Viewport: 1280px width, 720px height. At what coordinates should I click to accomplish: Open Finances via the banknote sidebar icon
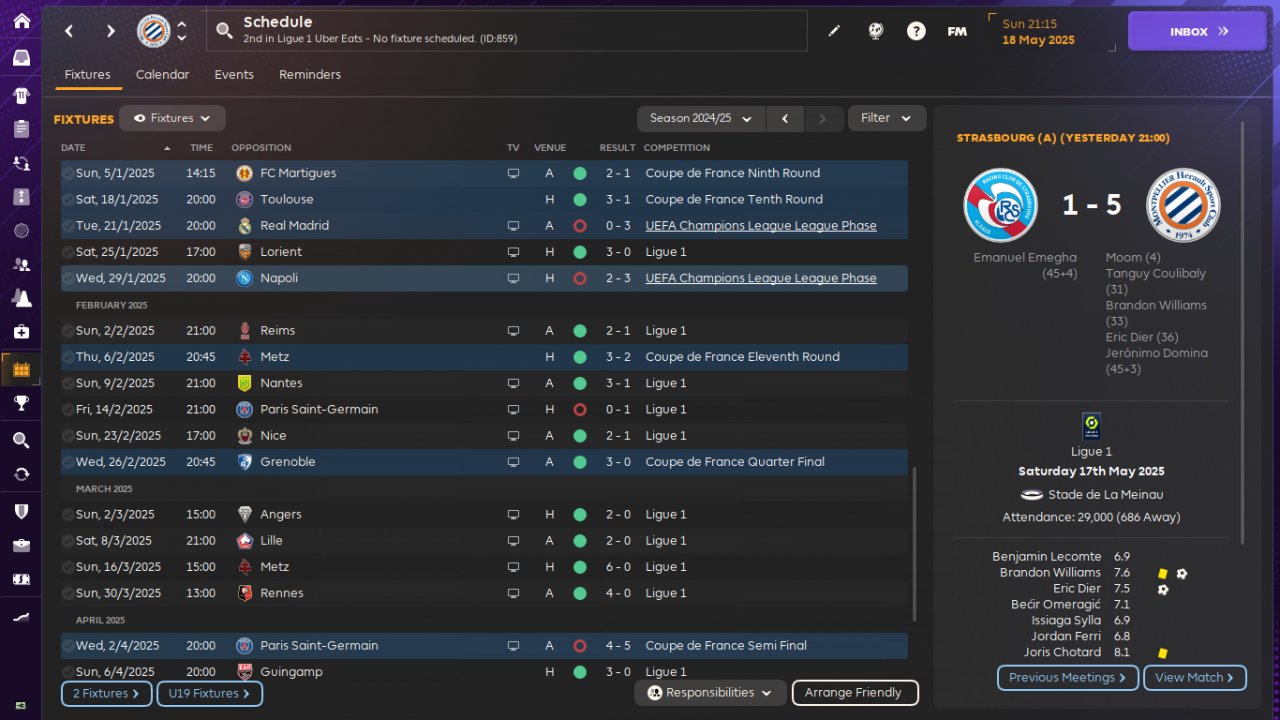(x=21, y=579)
